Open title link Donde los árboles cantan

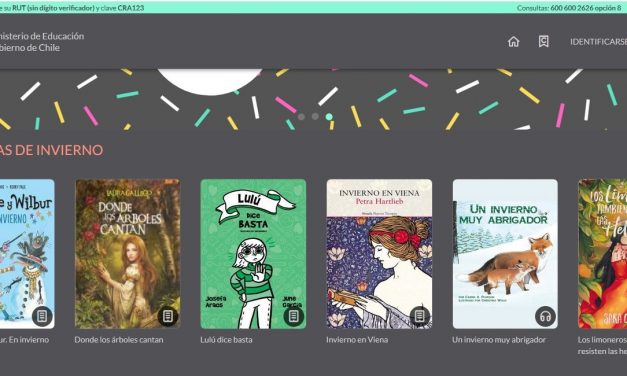pos(119,340)
